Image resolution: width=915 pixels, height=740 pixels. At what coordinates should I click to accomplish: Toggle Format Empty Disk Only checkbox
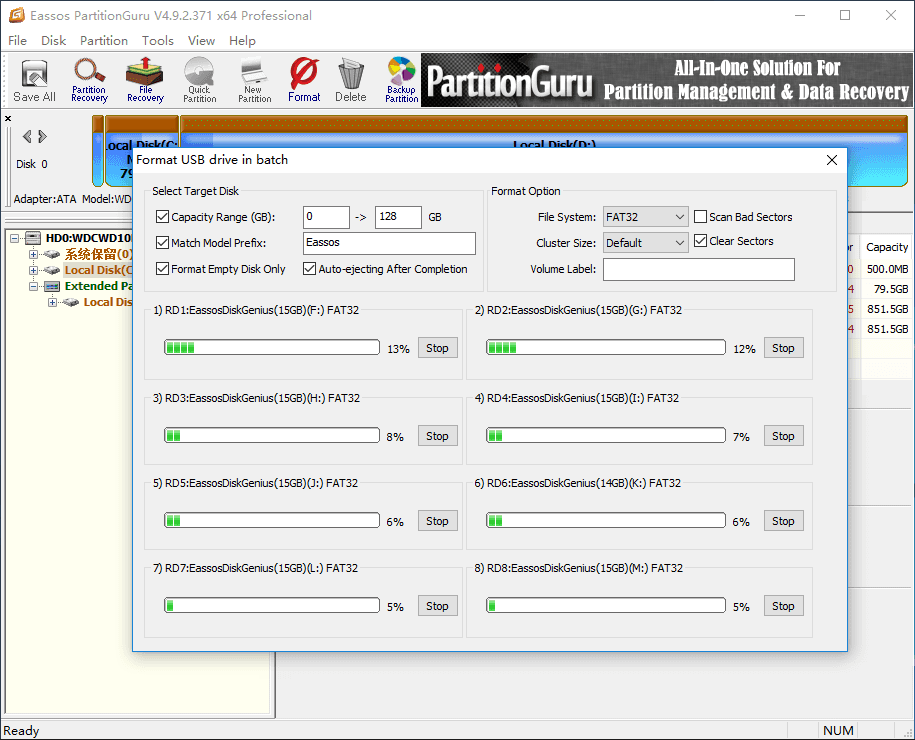162,269
